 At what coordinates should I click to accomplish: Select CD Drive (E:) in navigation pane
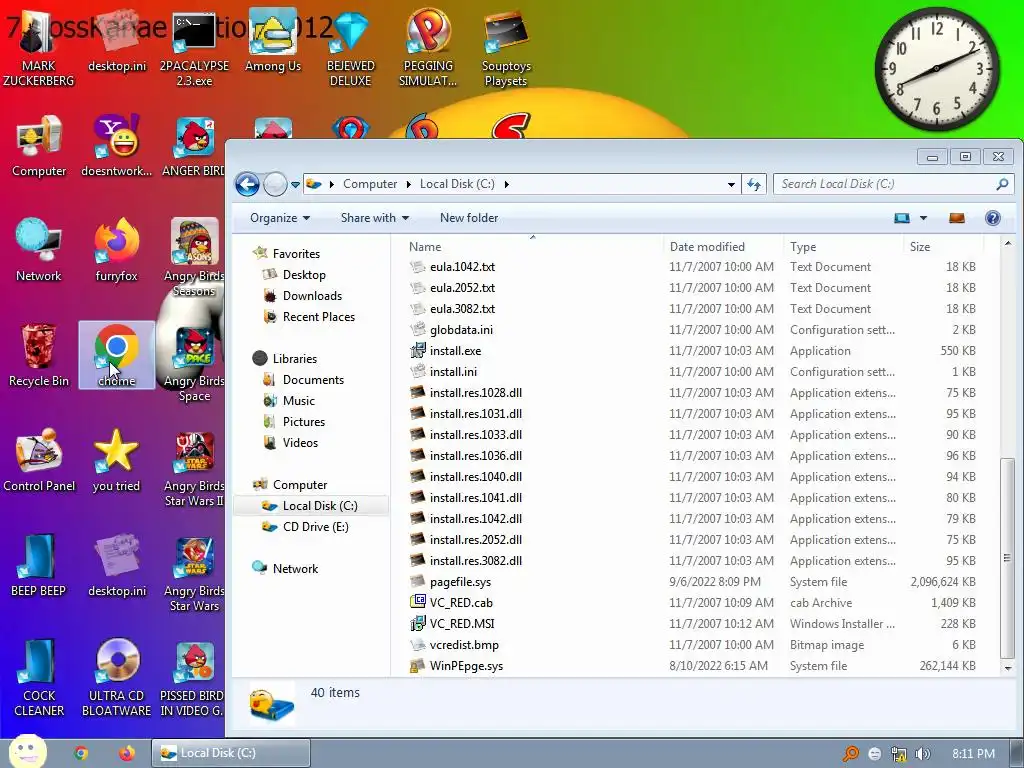(315, 527)
